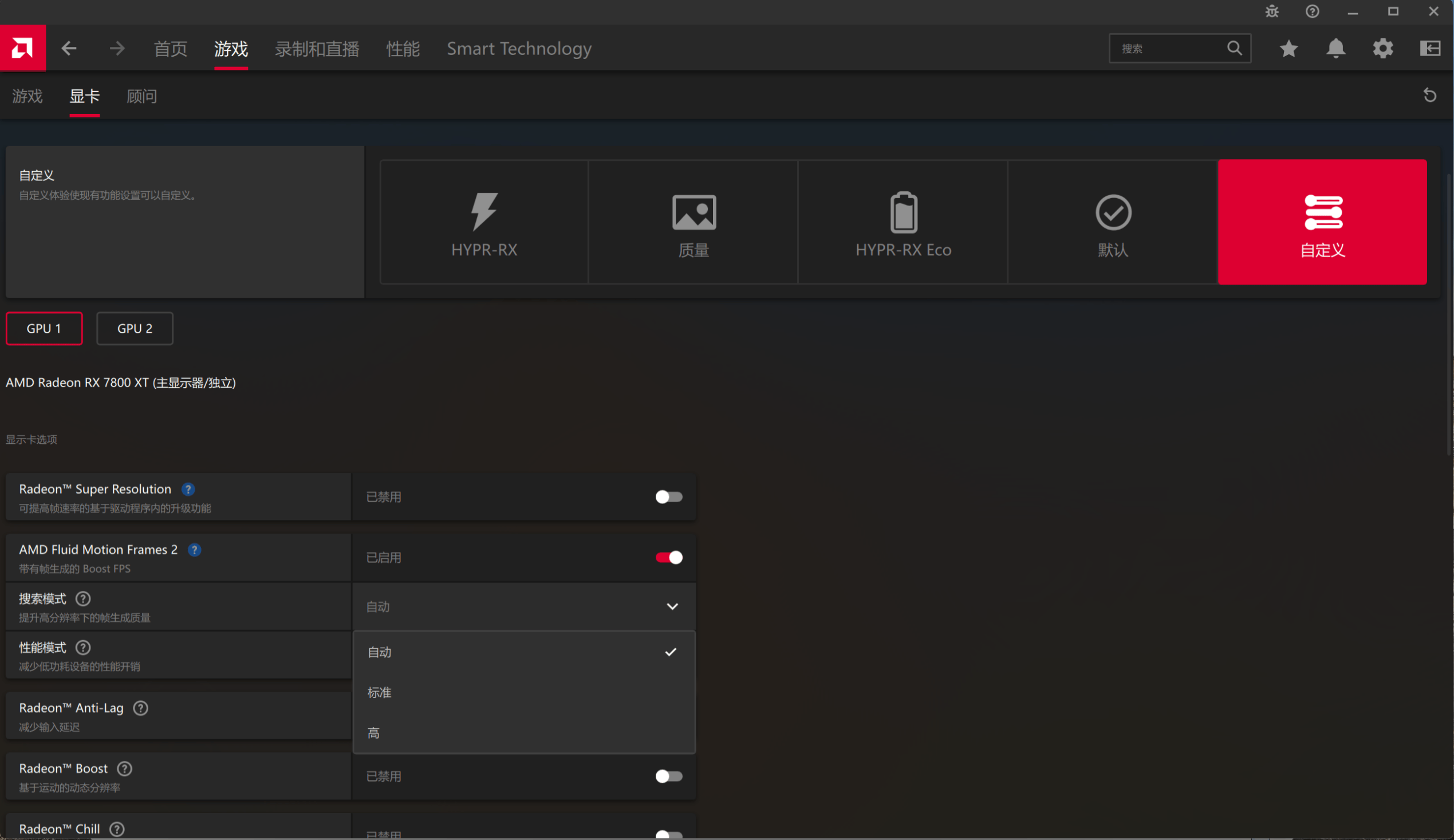Choose 高 in the dropdown list
This screenshot has height=840, width=1454.
(524, 733)
